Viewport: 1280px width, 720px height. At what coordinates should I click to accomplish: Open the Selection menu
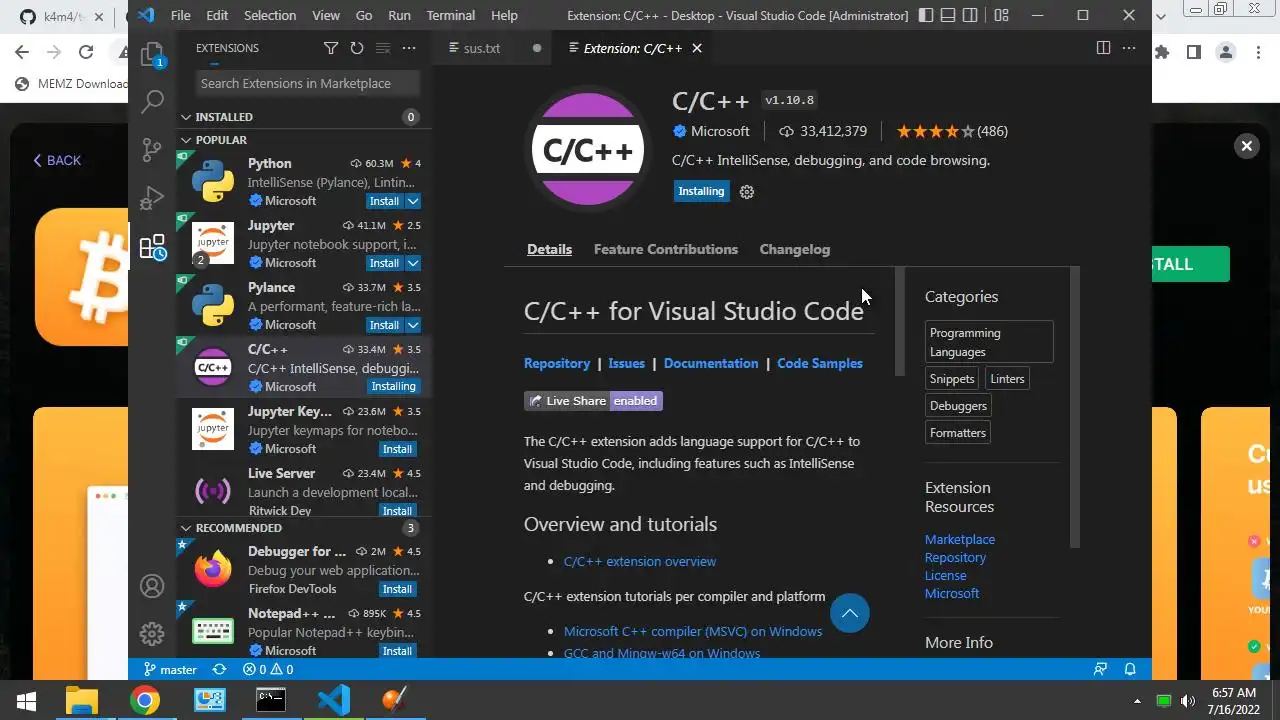coord(270,15)
